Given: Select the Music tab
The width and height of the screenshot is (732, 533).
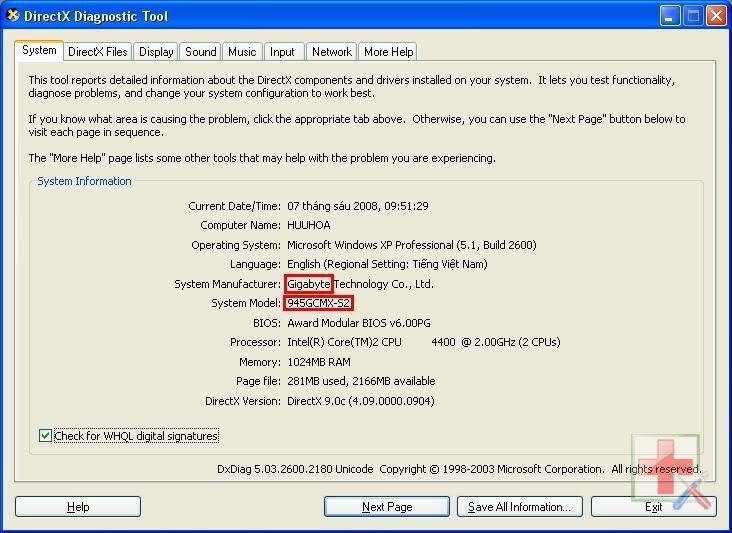Looking at the screenshot, I should 242,52.
